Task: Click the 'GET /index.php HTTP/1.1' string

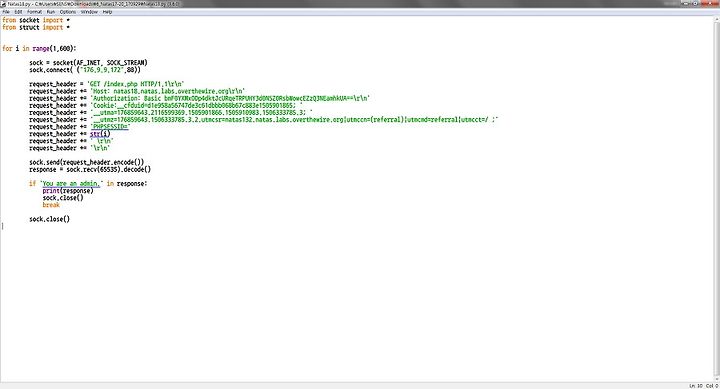Action: point(135,84)
